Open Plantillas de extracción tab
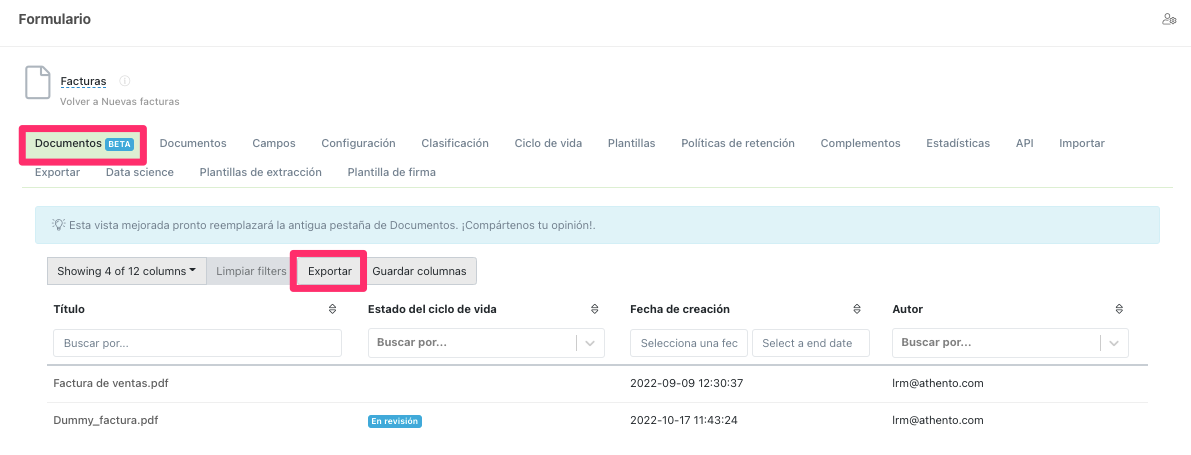Viewport: 1191px width, 455px height. coord(261,172)
